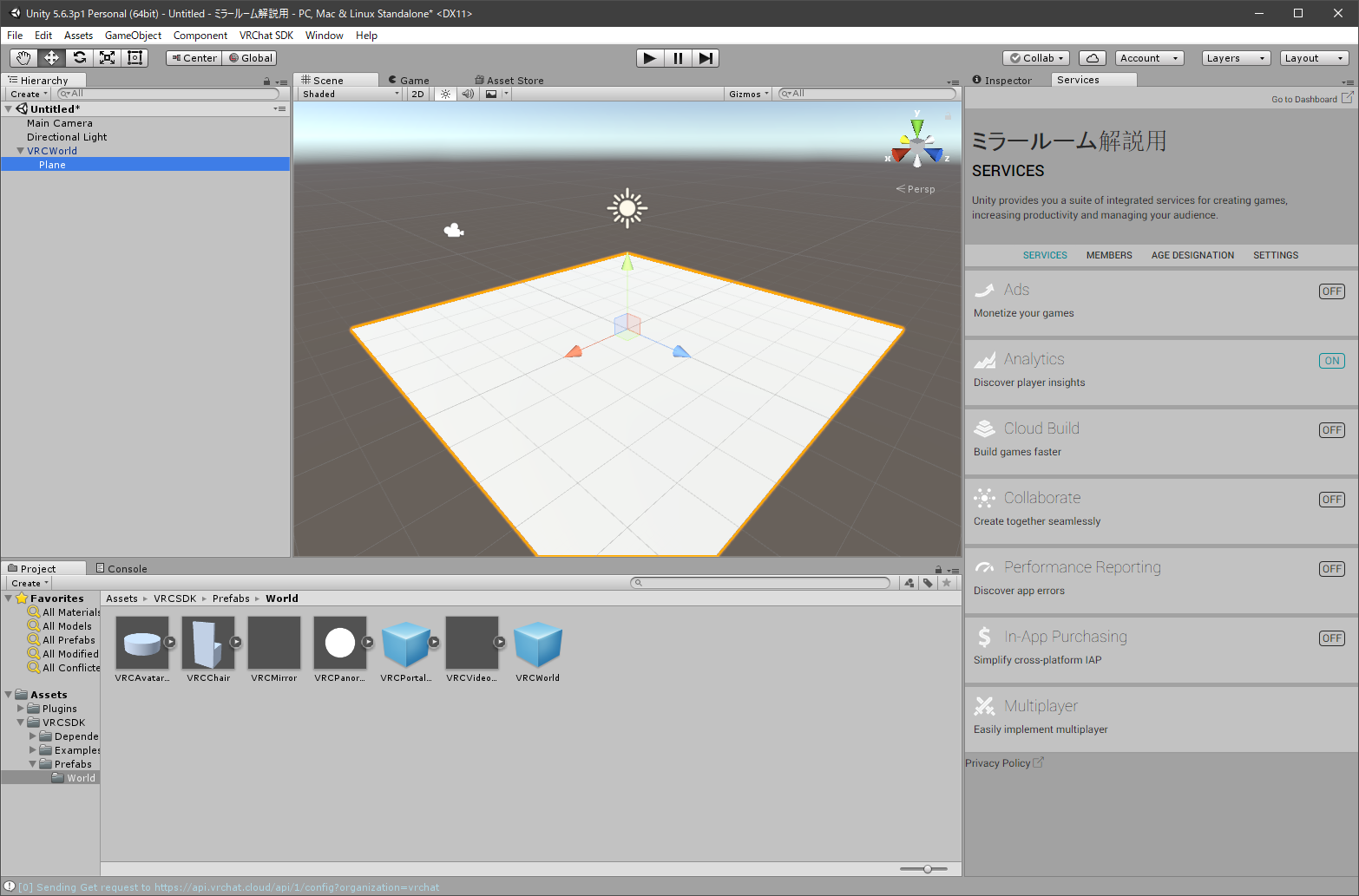Disable Analytics service toggle
Viewport: 1359px width, 896px height.
(1332, 361)
